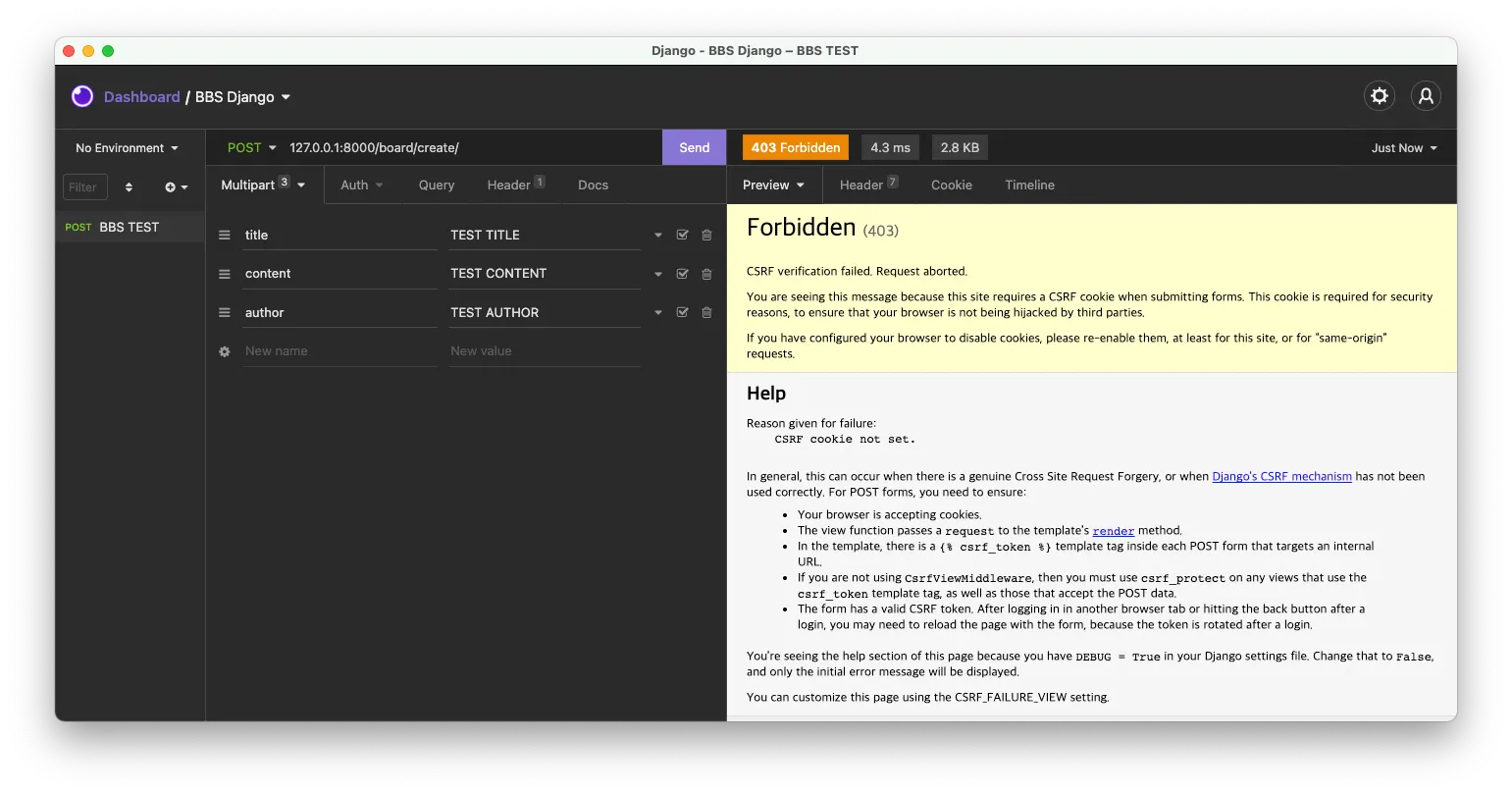
Task: Switch to the response Header tab
Action: click(x=869, y=185)
